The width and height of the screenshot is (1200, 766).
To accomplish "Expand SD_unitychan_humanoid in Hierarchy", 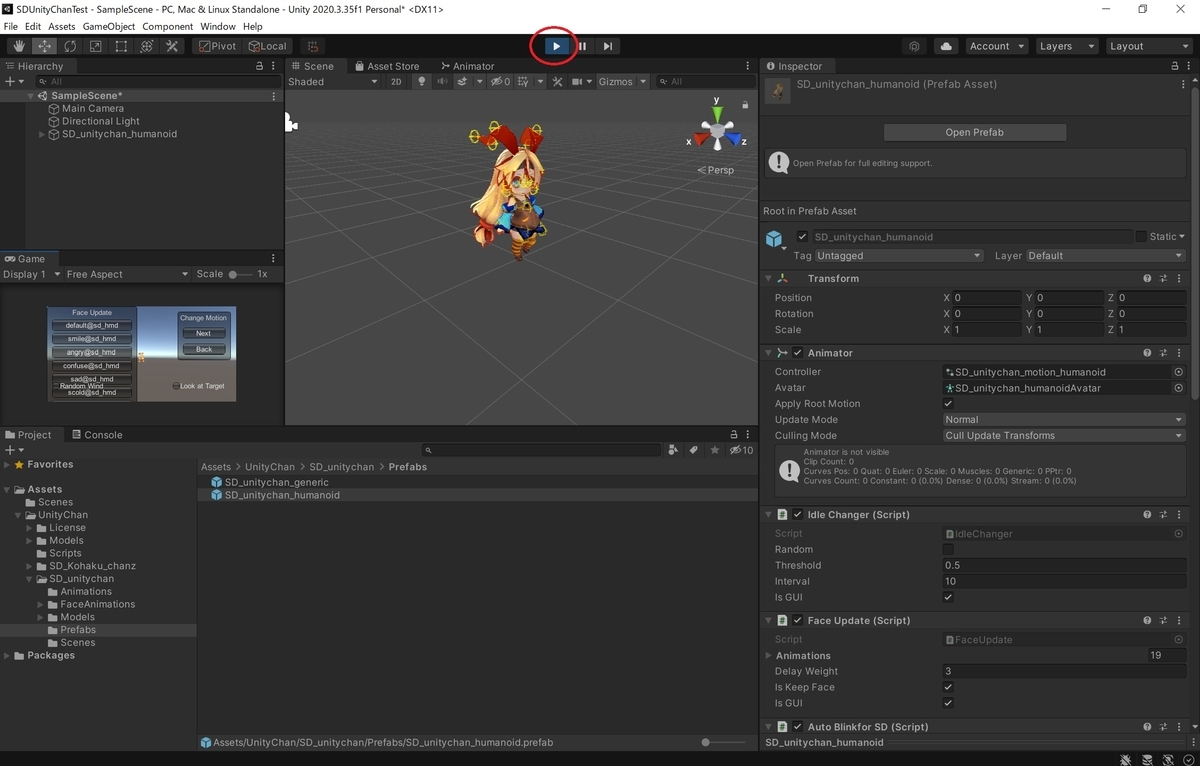I will pos(42,134).
